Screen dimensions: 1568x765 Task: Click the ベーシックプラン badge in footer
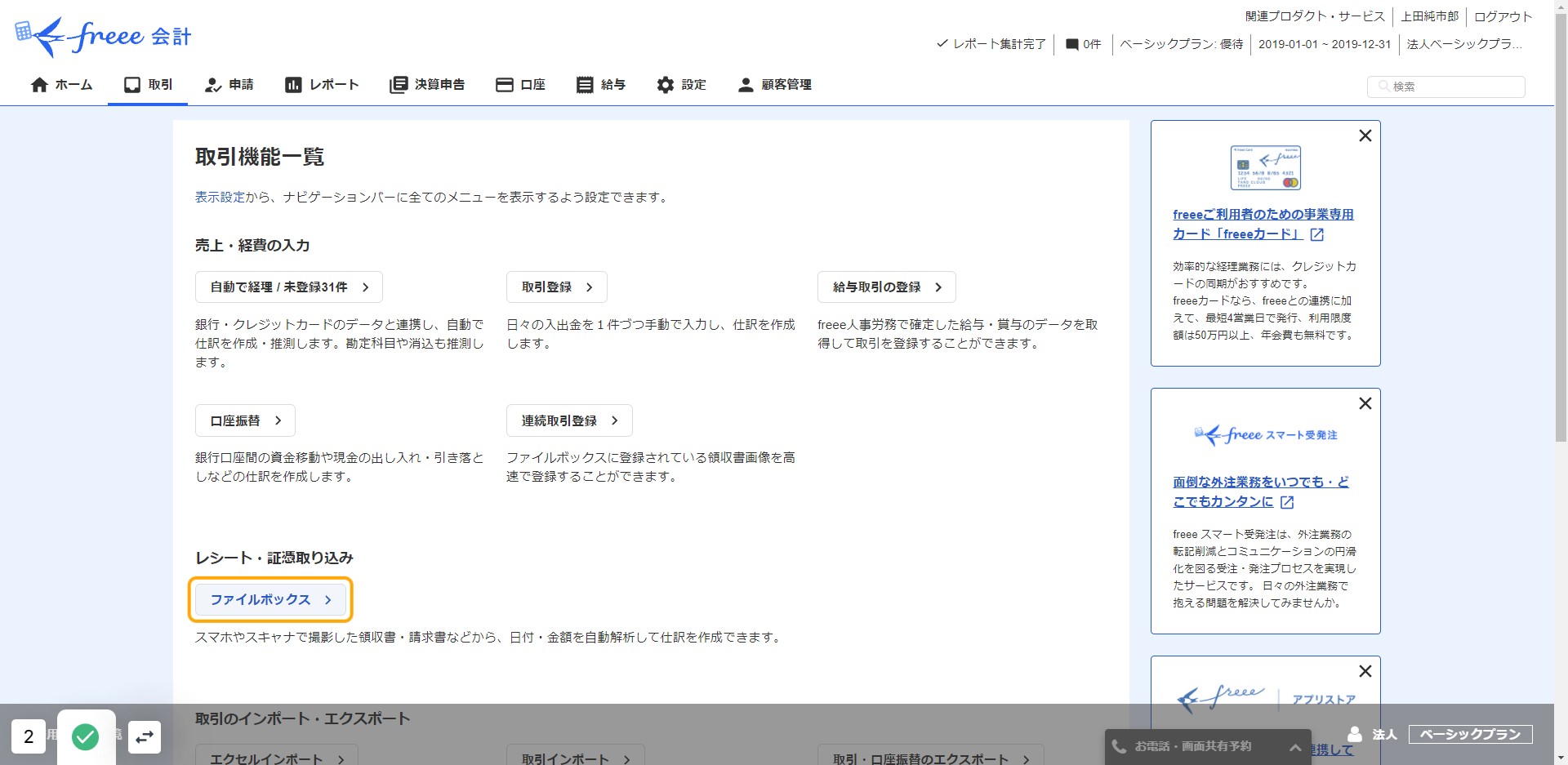point(1470,735)
